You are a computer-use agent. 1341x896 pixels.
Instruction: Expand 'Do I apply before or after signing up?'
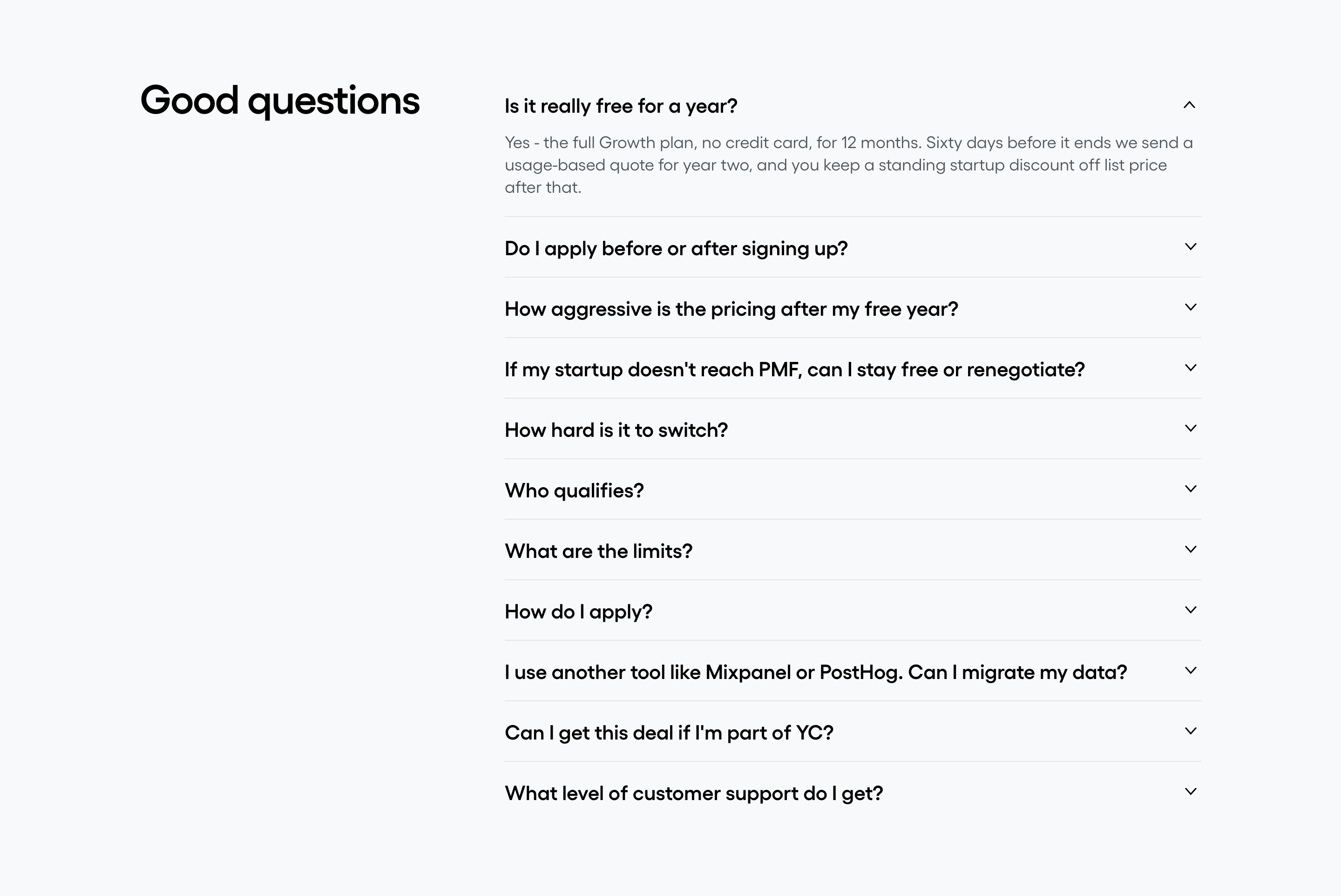676,249
